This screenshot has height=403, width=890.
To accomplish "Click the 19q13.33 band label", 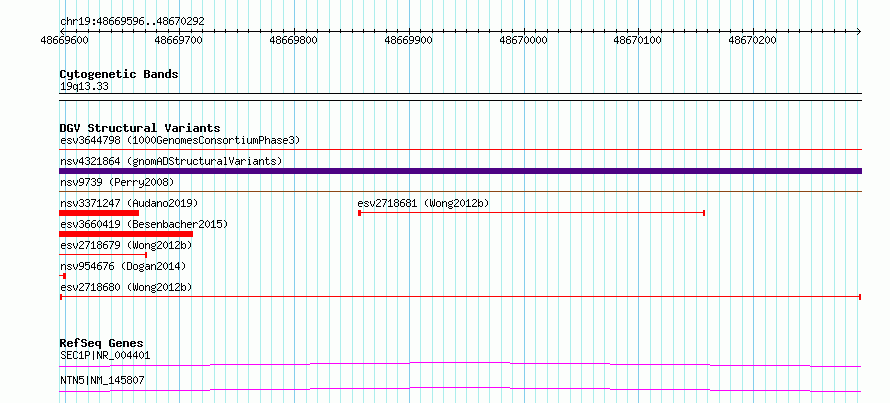I will point(84,87).
